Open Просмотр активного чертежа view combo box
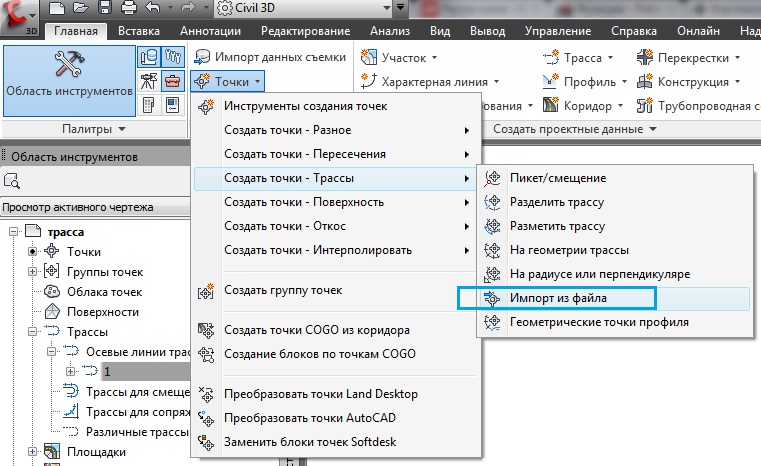 [x=95, y=207]
